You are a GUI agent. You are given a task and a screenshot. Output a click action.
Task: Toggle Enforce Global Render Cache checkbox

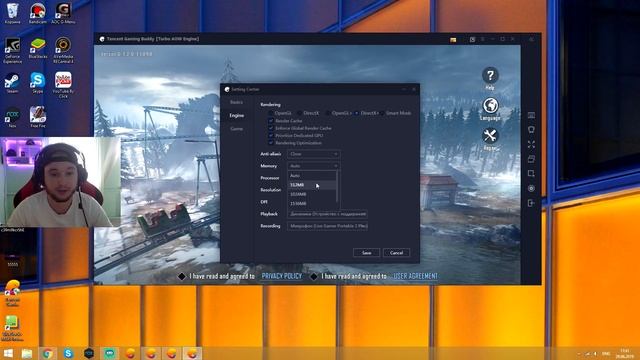click(x=271, y=128)
